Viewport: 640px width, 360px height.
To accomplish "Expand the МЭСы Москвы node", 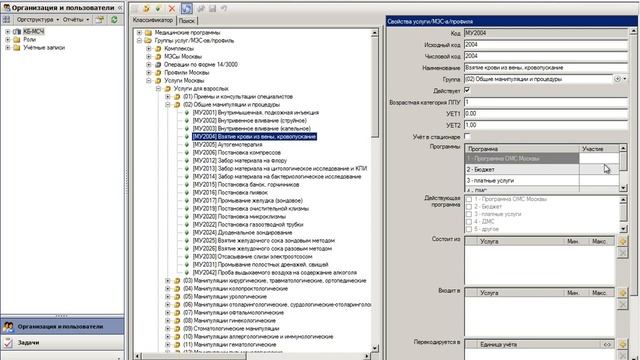I will [149, 56].
